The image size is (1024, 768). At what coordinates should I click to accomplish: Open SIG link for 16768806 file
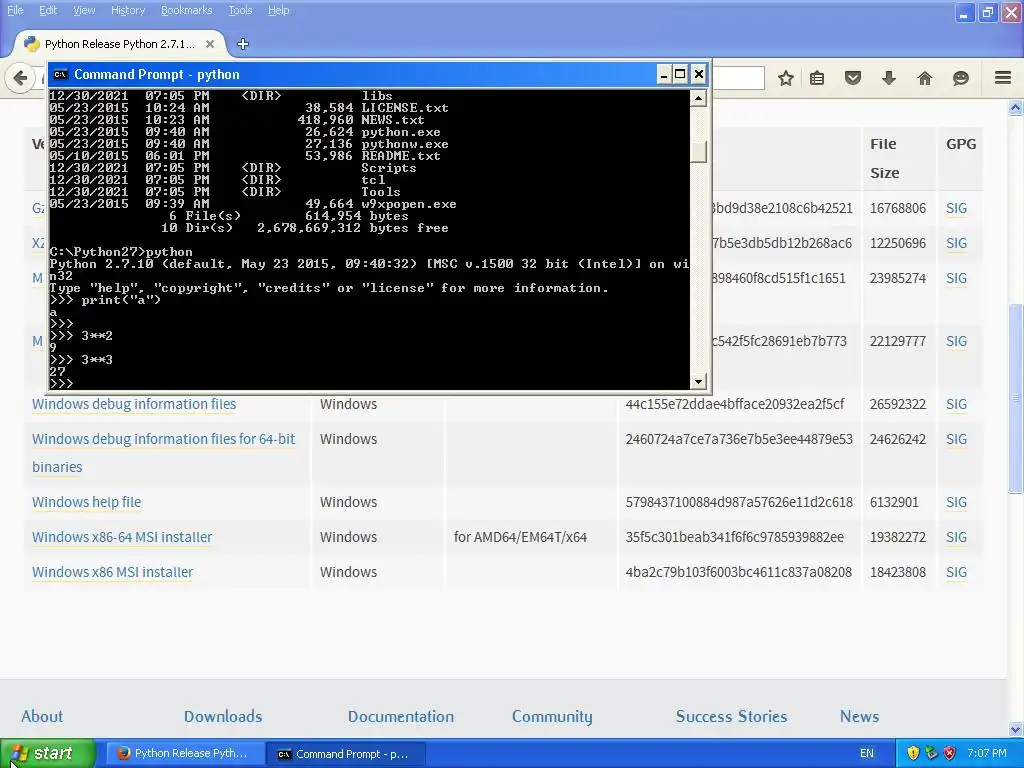pos(956,208)
